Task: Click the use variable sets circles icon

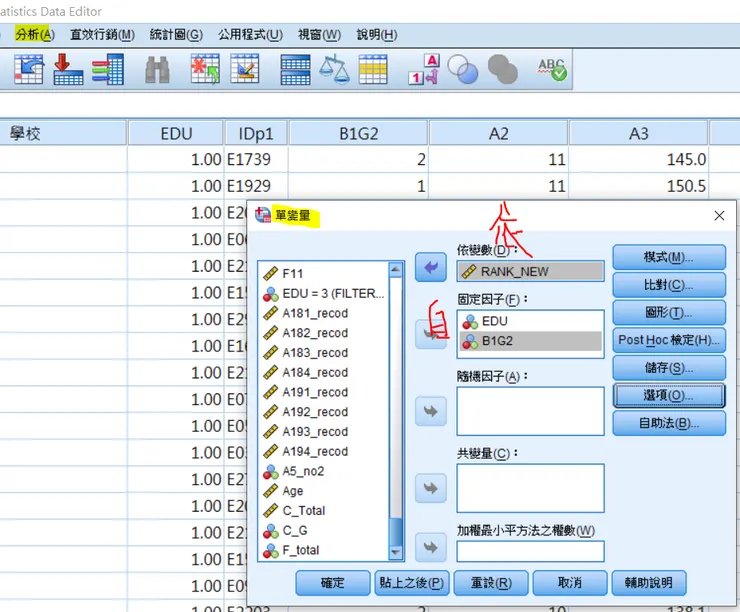Action: [x=462, y=69]
